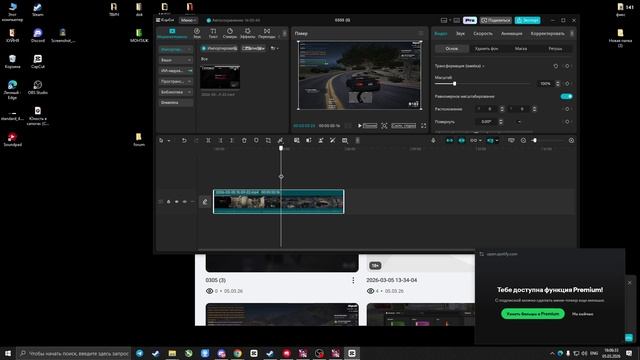Screen dimensions: 640x360
Task: Click the Telegram icon in the taskbar
Action: coord(140,353)
